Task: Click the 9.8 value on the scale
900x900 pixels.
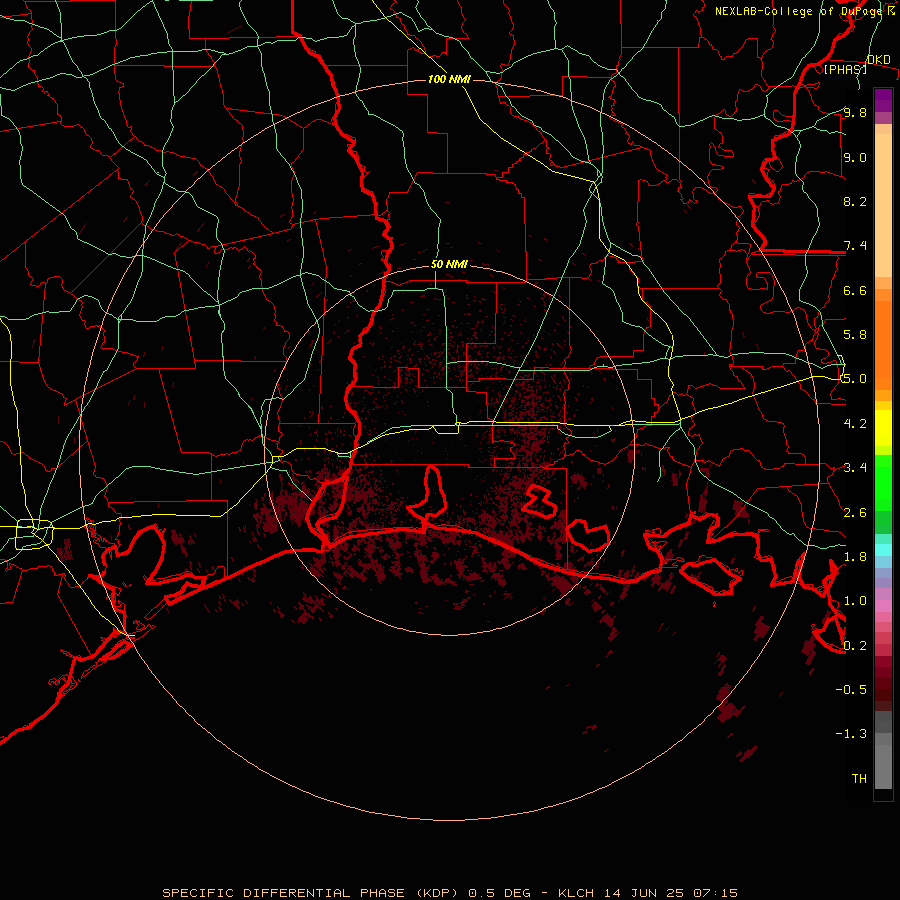Action: 855,112
